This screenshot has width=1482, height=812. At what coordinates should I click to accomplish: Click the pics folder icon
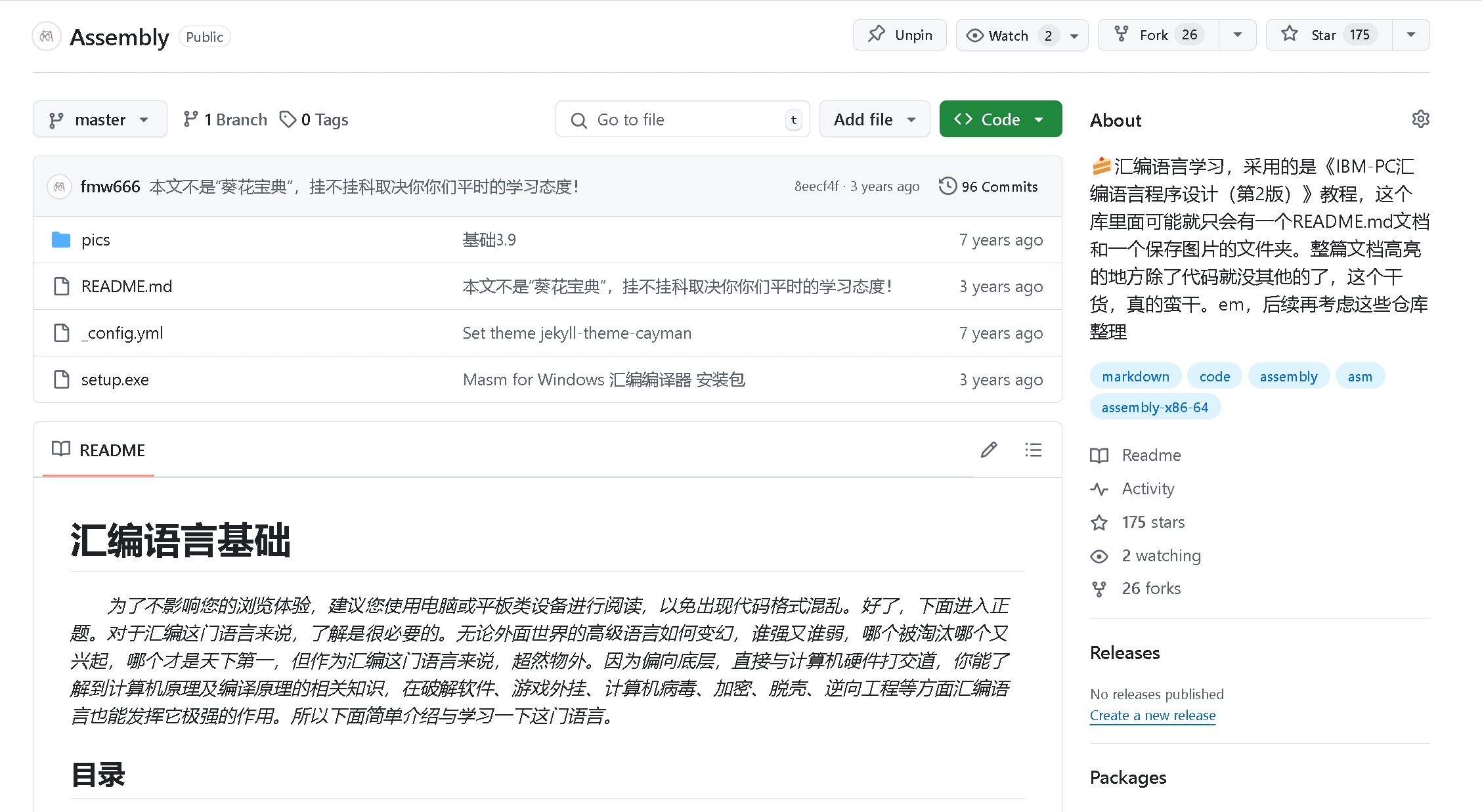pyautogui.click(x=61, y=240)
